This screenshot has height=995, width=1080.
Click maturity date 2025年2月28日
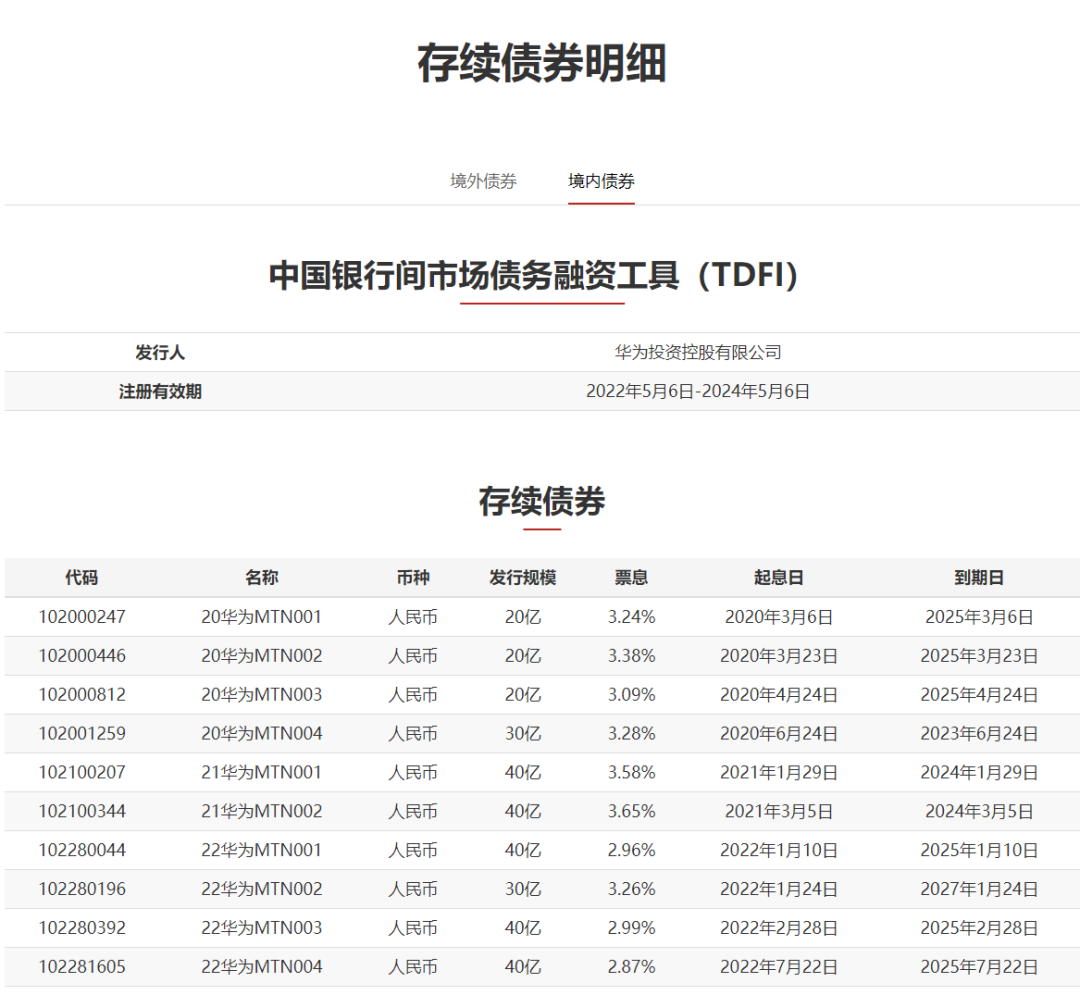(x=979, y=928)
